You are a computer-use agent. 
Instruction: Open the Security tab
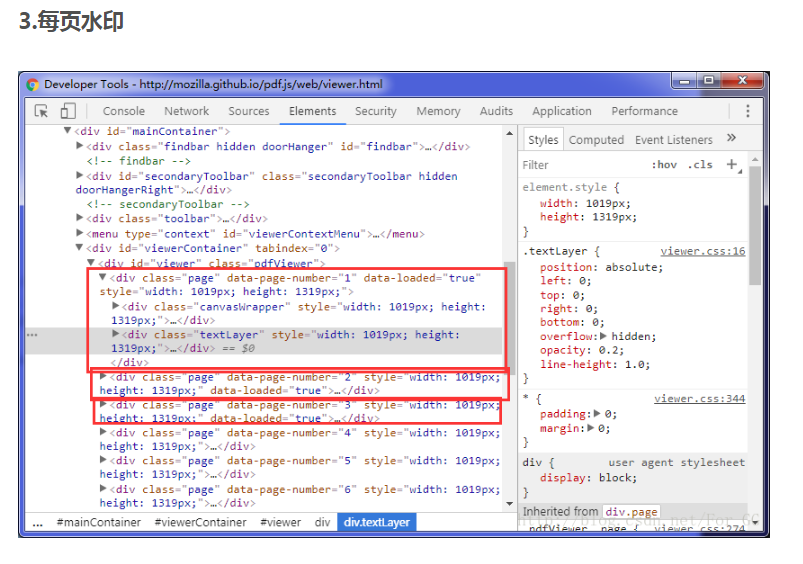click(375, 111)
